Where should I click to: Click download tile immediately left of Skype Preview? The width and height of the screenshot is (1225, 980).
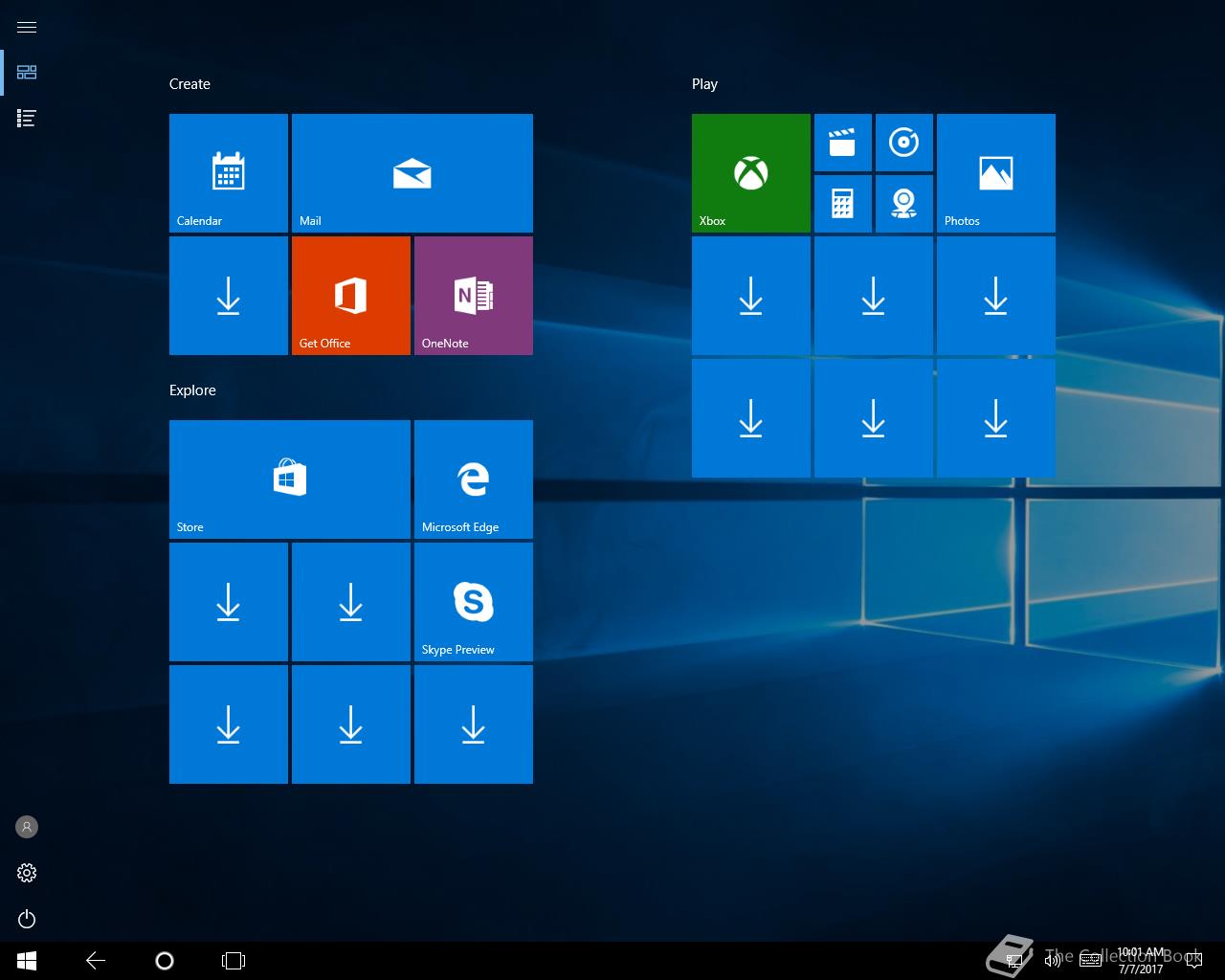click(351, 602)
